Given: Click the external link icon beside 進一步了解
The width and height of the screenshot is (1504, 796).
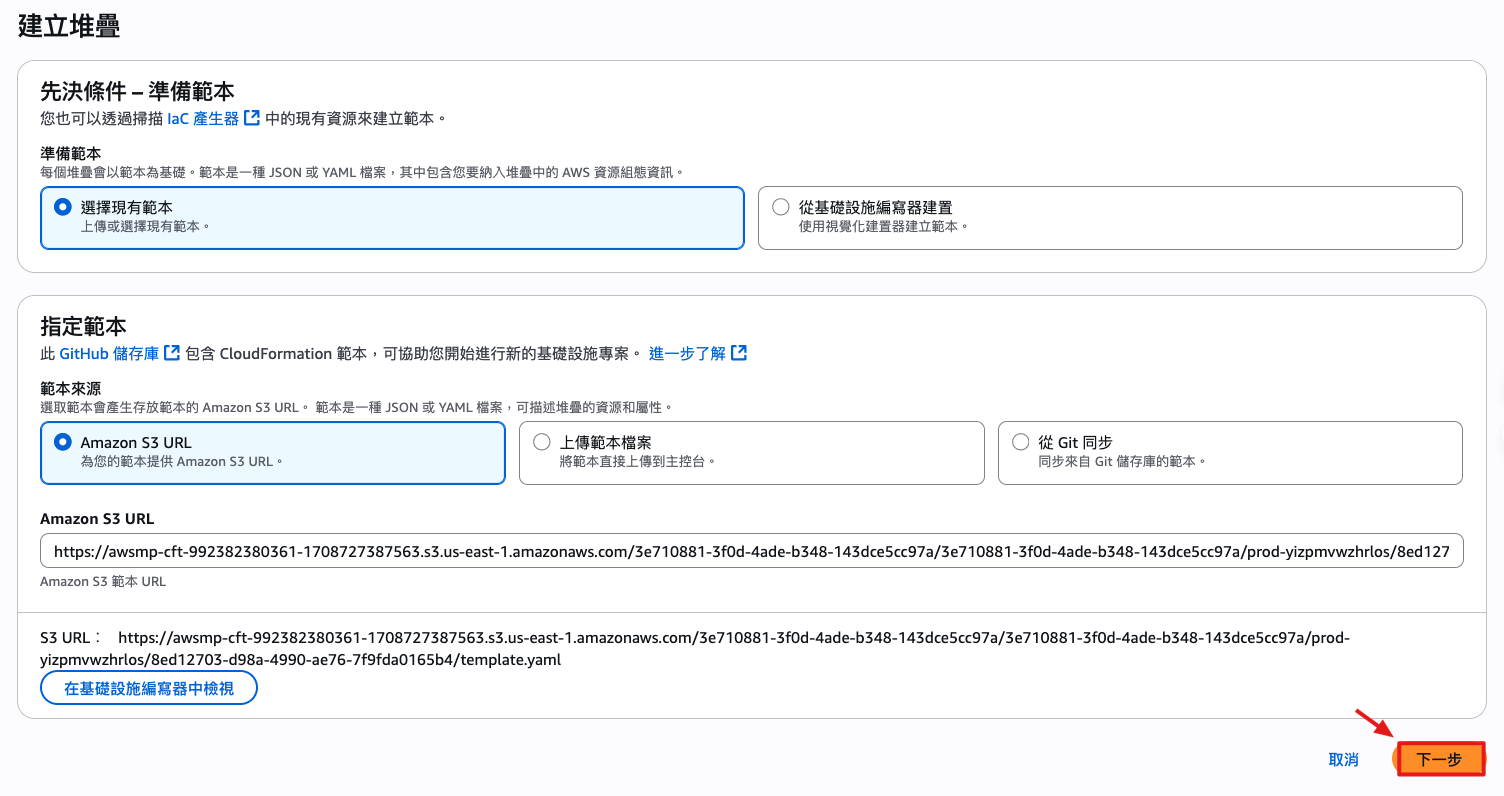Looking at the screenshot, I should [739, 353].
